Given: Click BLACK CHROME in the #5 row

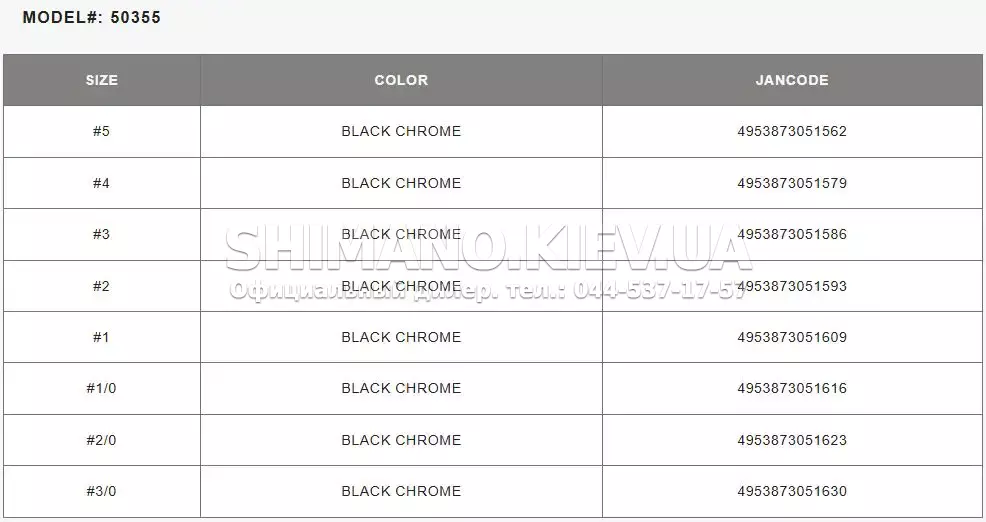Looking at the screenshot, I should pos(401,131).
